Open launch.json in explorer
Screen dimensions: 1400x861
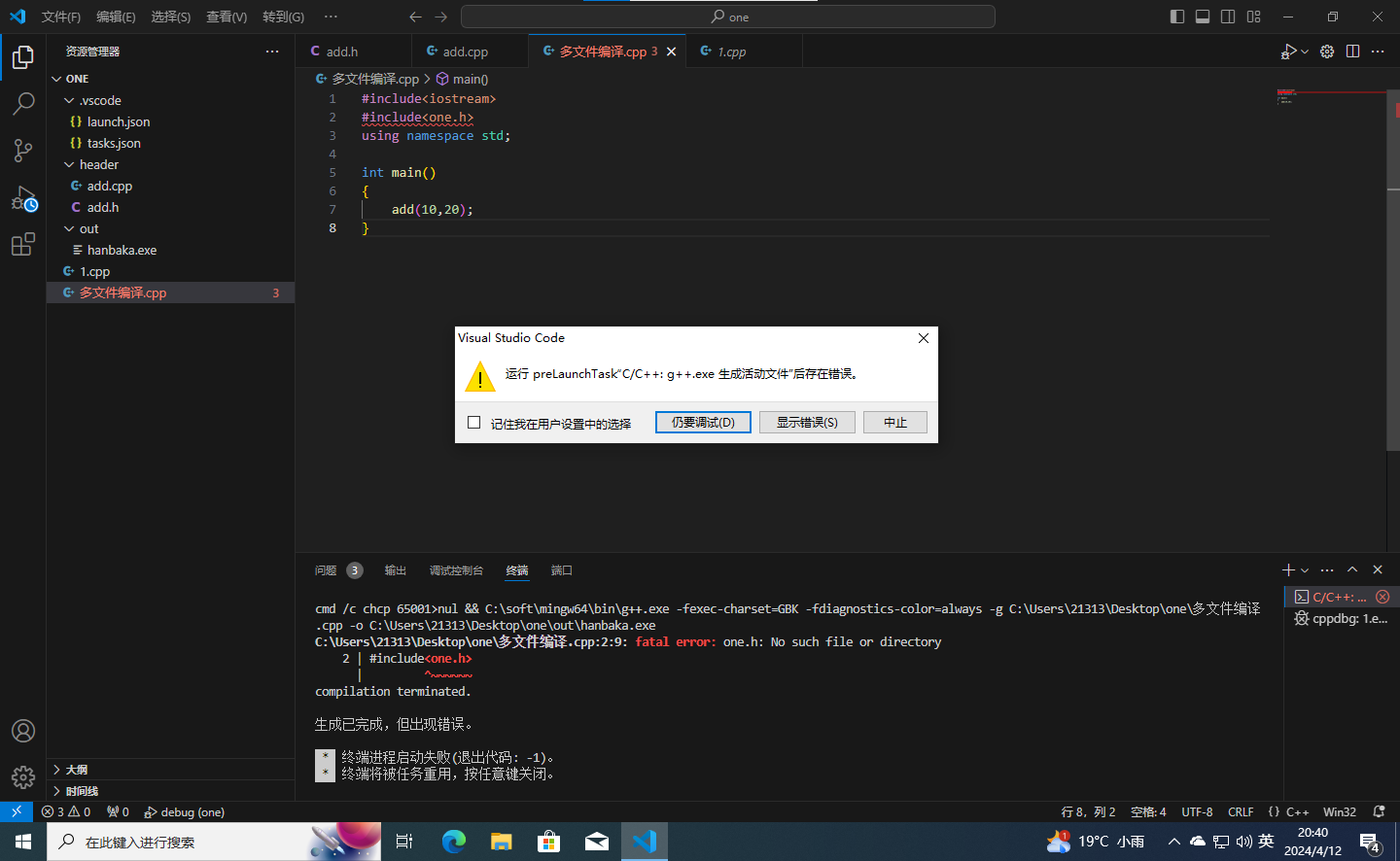pos(170,121)
